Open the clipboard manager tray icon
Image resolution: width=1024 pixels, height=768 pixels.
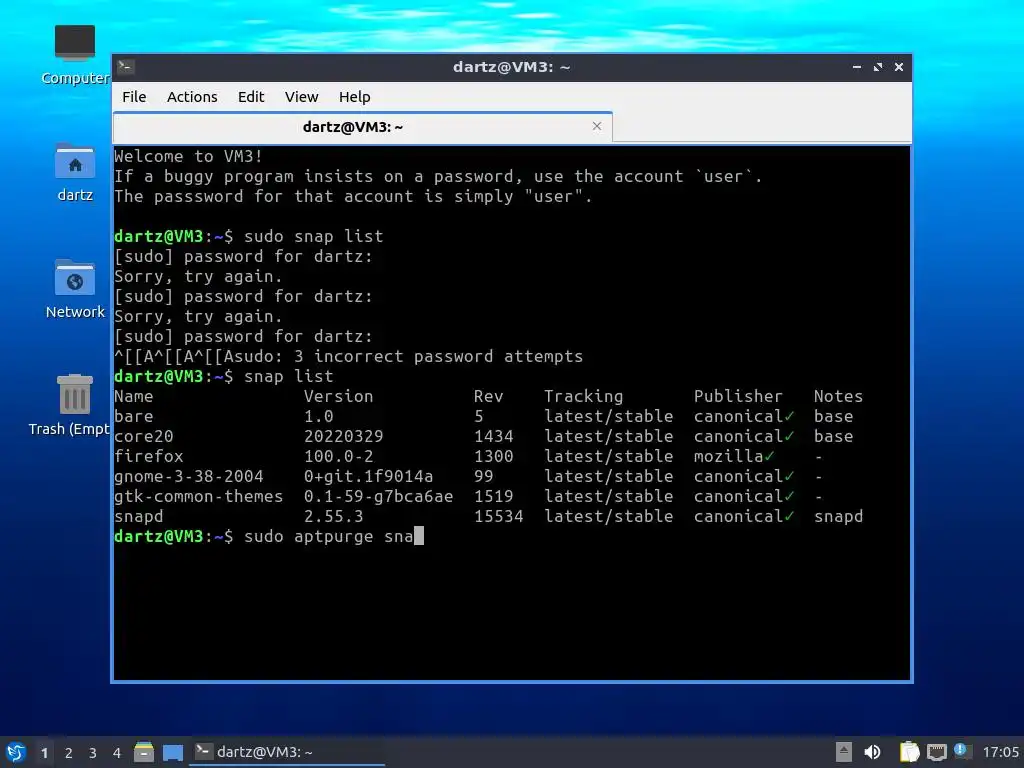[908, 752]
